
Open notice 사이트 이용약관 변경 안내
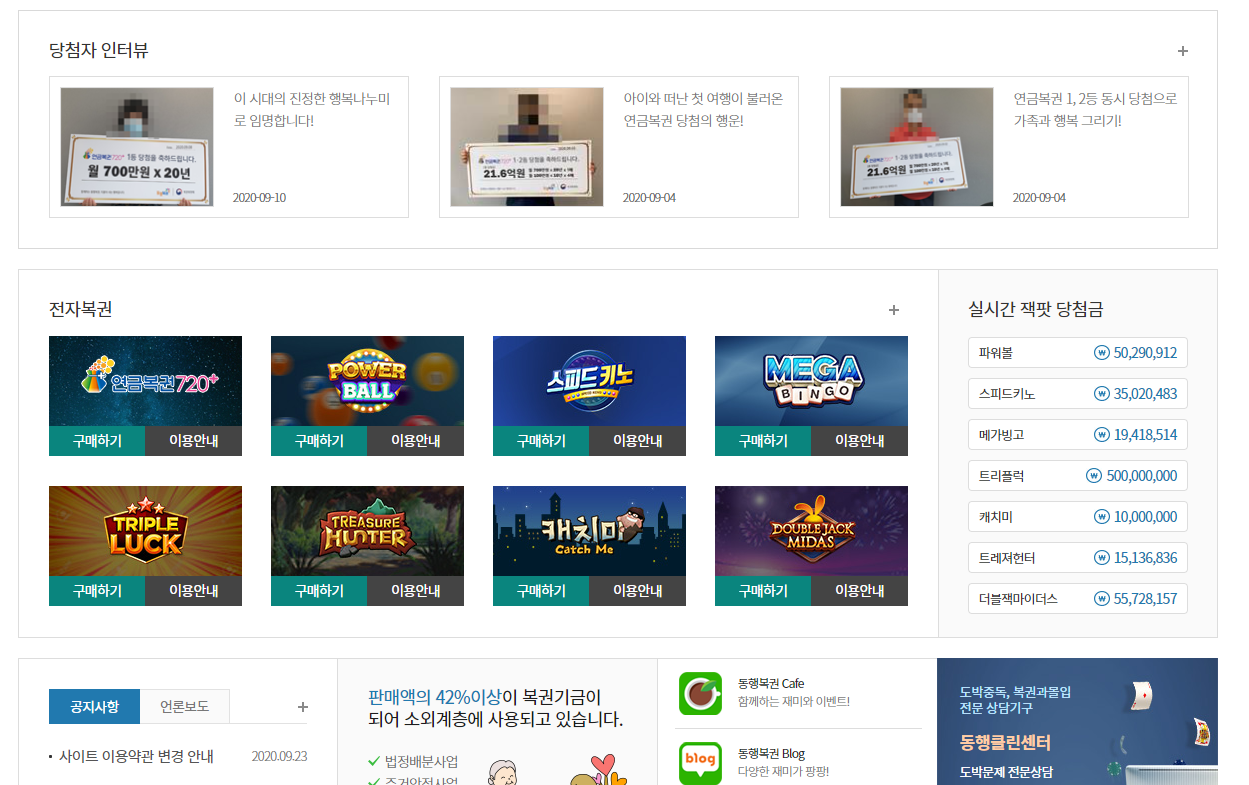tap(136, 757)
